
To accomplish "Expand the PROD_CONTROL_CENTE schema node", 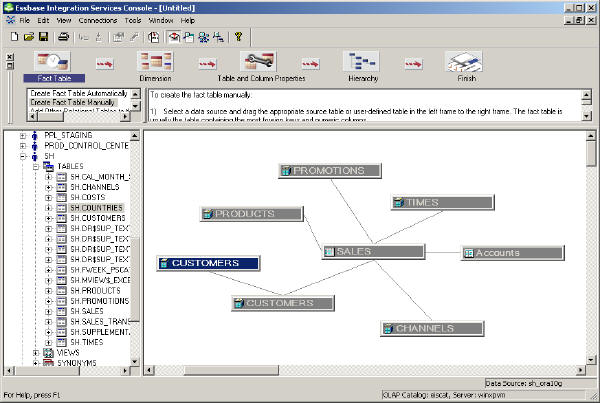I will coord(23,146).
